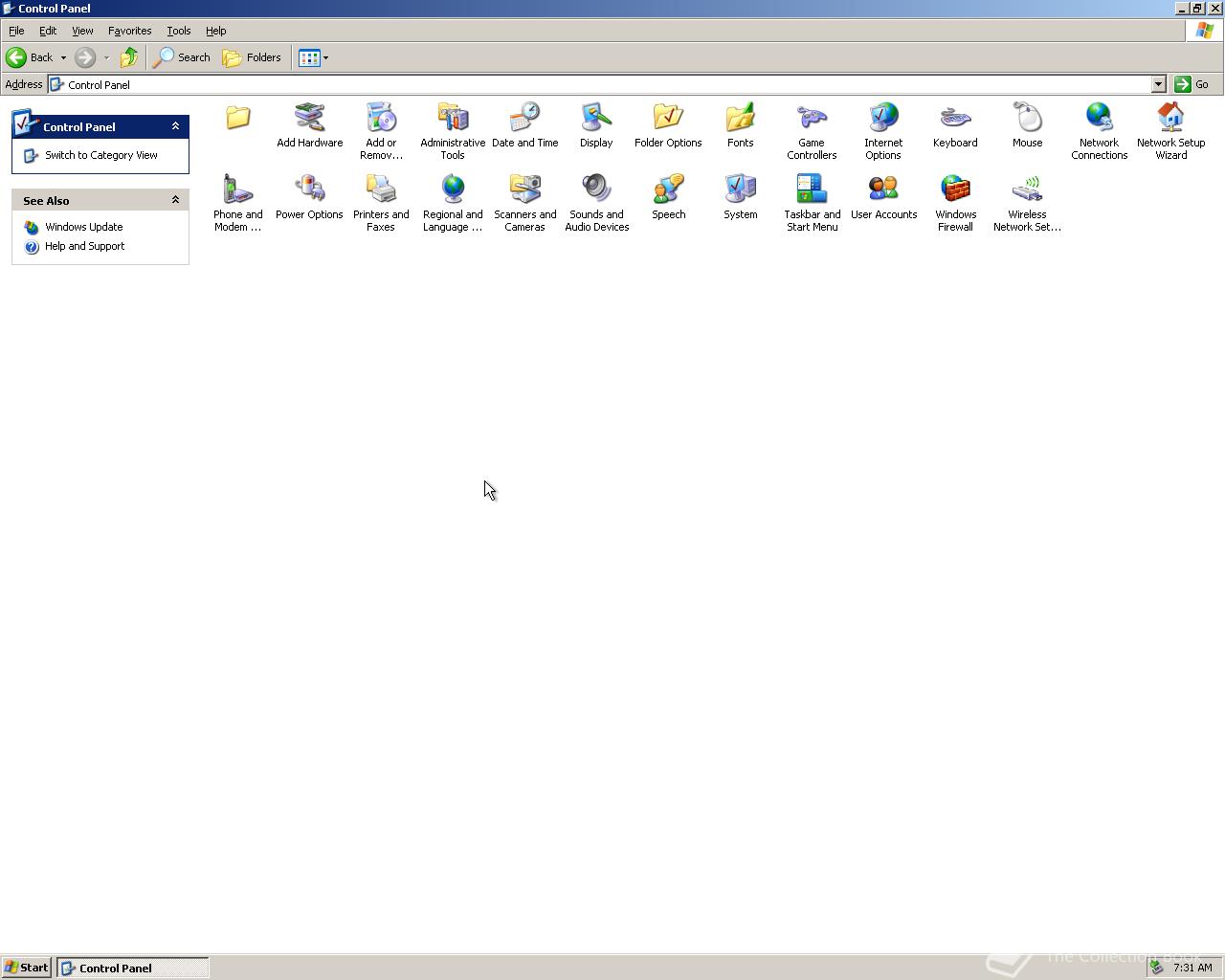Image resolution: width=1225 pixels, height=980 pixels.
Task: Open User Accounts
Action: pyautogui.click(x=883, y=197)
